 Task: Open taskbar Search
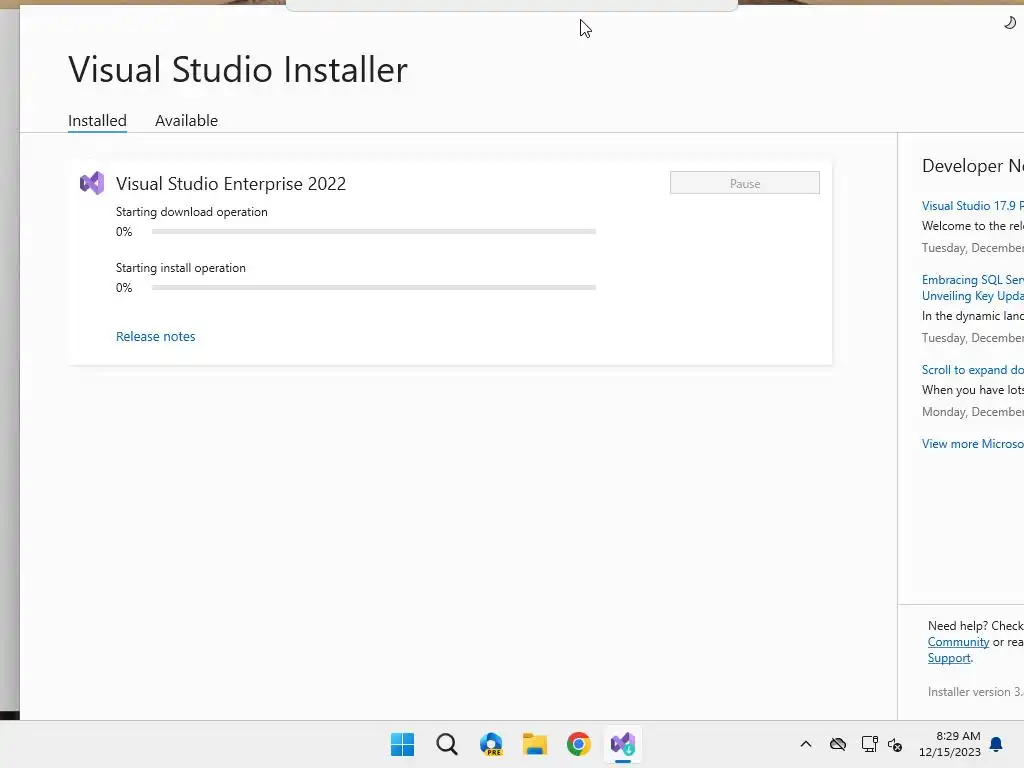tap(447, 744)
